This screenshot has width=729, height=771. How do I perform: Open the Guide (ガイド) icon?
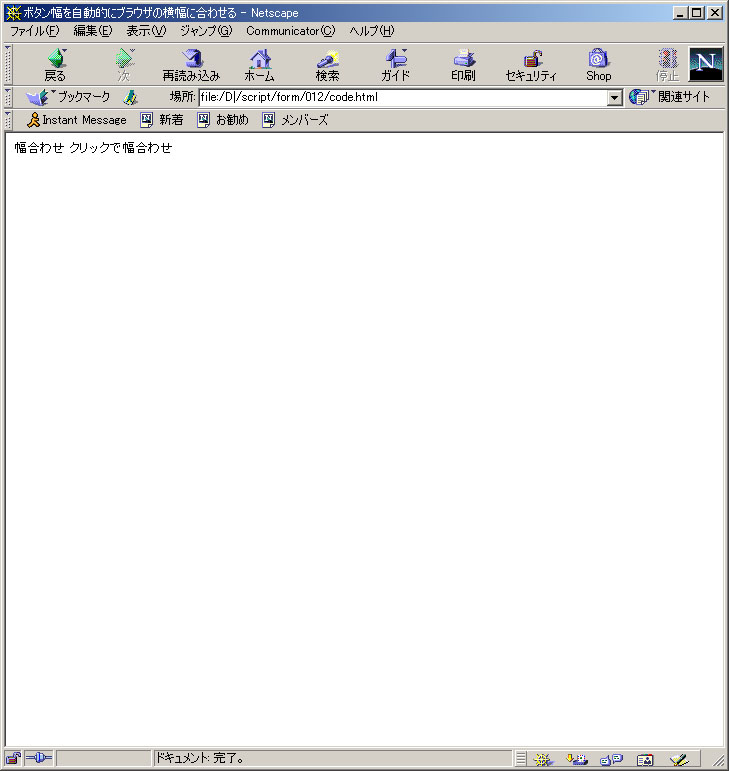[396, 64]
